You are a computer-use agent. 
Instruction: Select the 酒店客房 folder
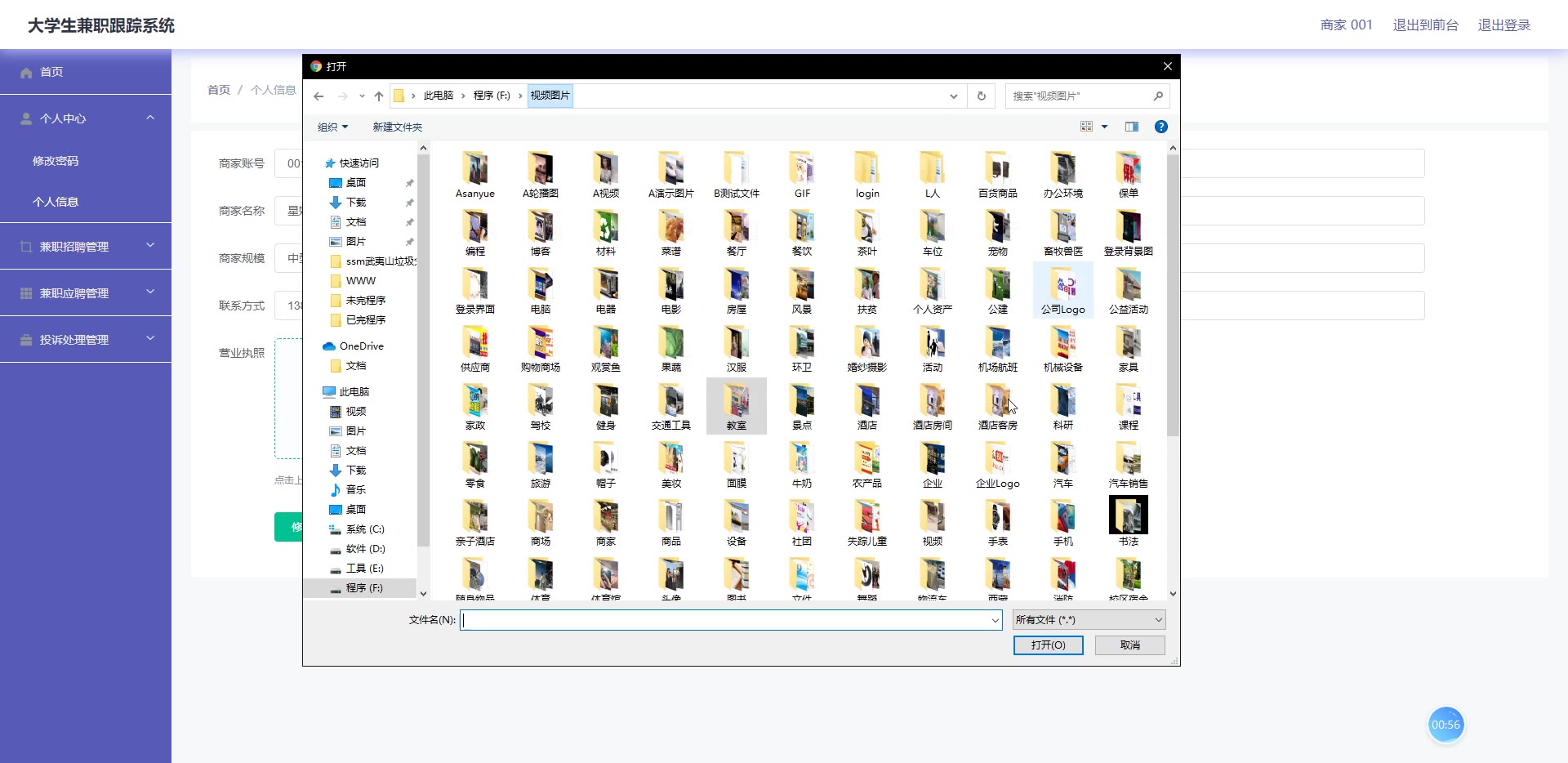[998, 407]
